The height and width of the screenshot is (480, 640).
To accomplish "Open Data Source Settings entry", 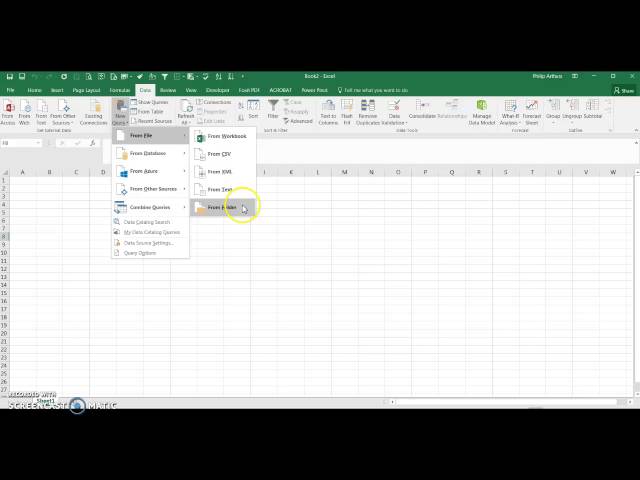I will [149, 243].
